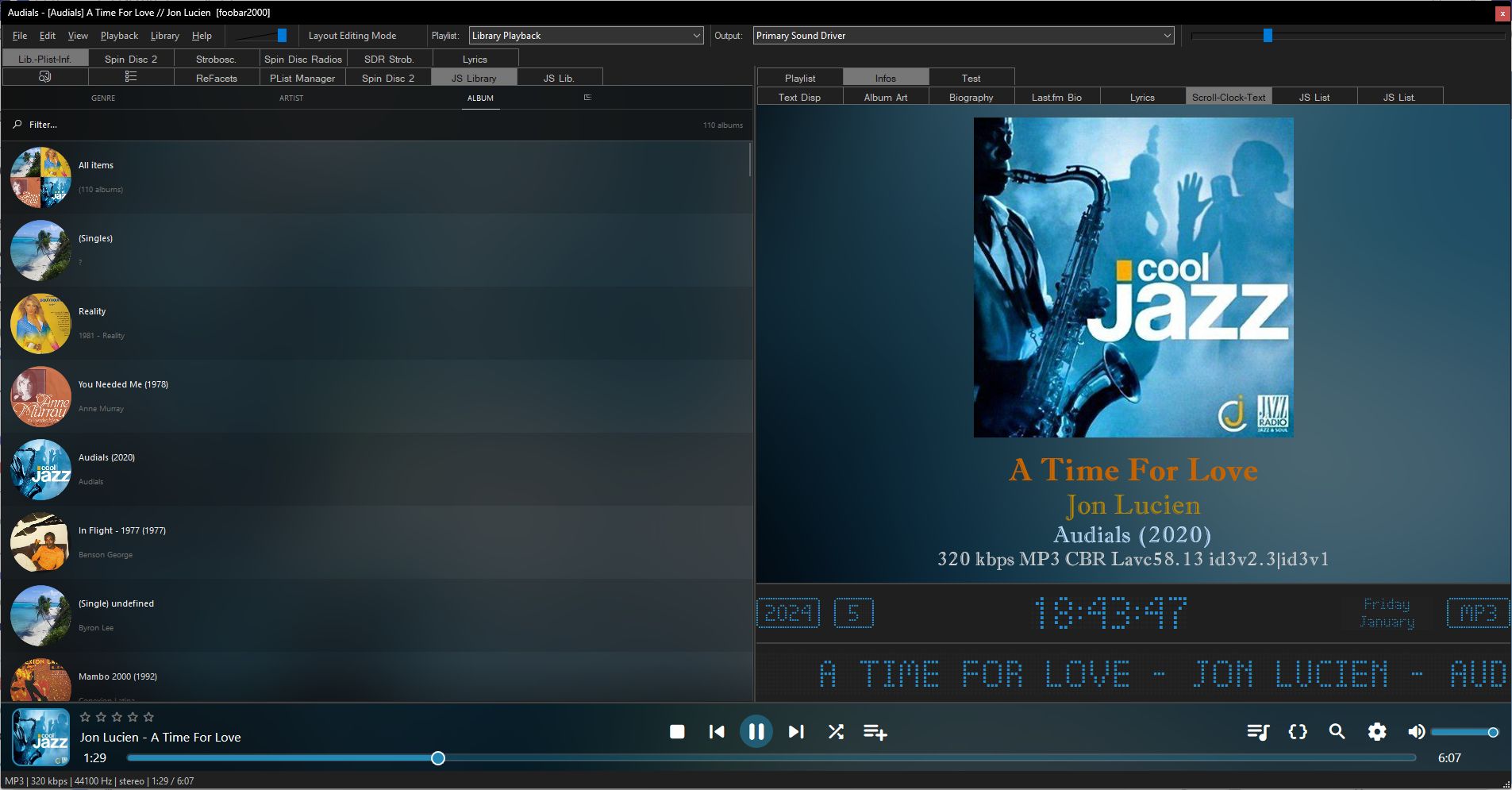
Task: Select the Audials (2020) album
Action: click(x=376, y=469)
